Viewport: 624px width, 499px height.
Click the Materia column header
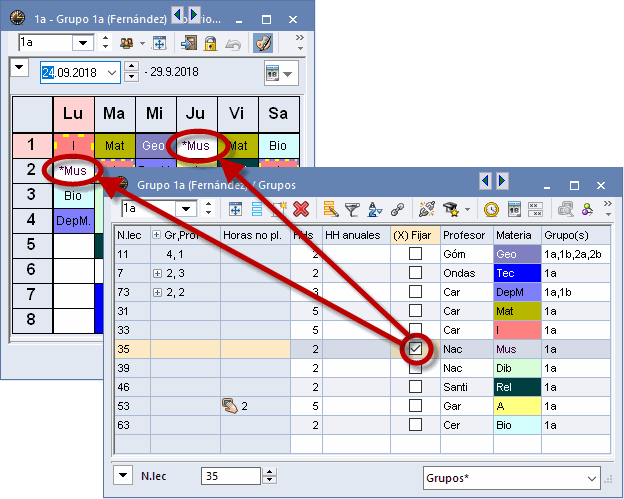[x=516, y=235]
